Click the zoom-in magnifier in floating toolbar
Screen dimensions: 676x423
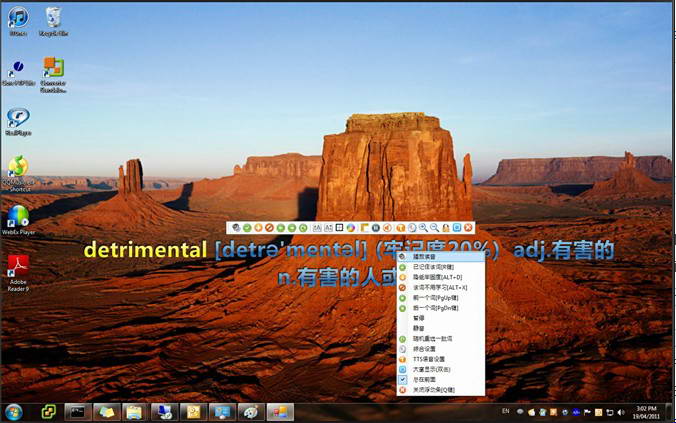(423, 228)
